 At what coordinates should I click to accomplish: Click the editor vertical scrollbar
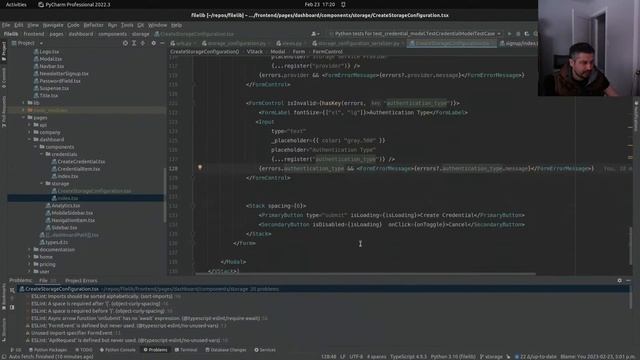[x=631, y=245]
